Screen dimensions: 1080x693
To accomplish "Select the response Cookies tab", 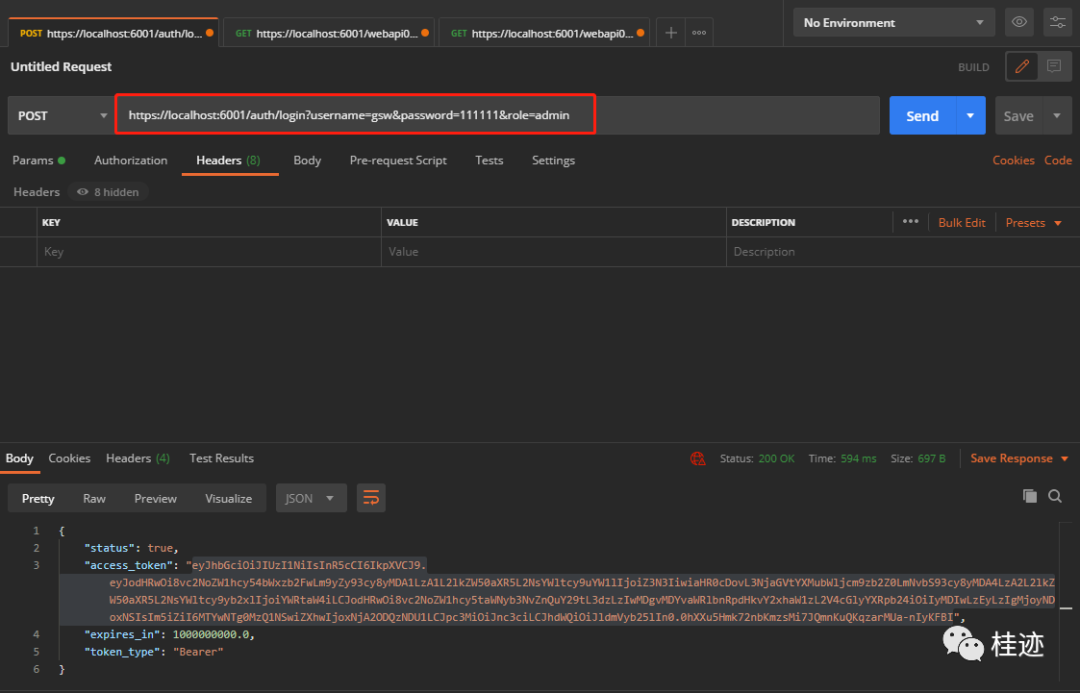I will click(x=69, y=459).
